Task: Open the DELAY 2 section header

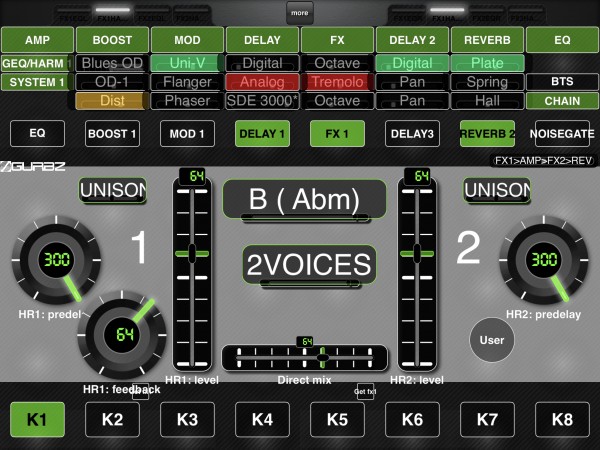Action: pyautogui.click(x=412, y=40)
